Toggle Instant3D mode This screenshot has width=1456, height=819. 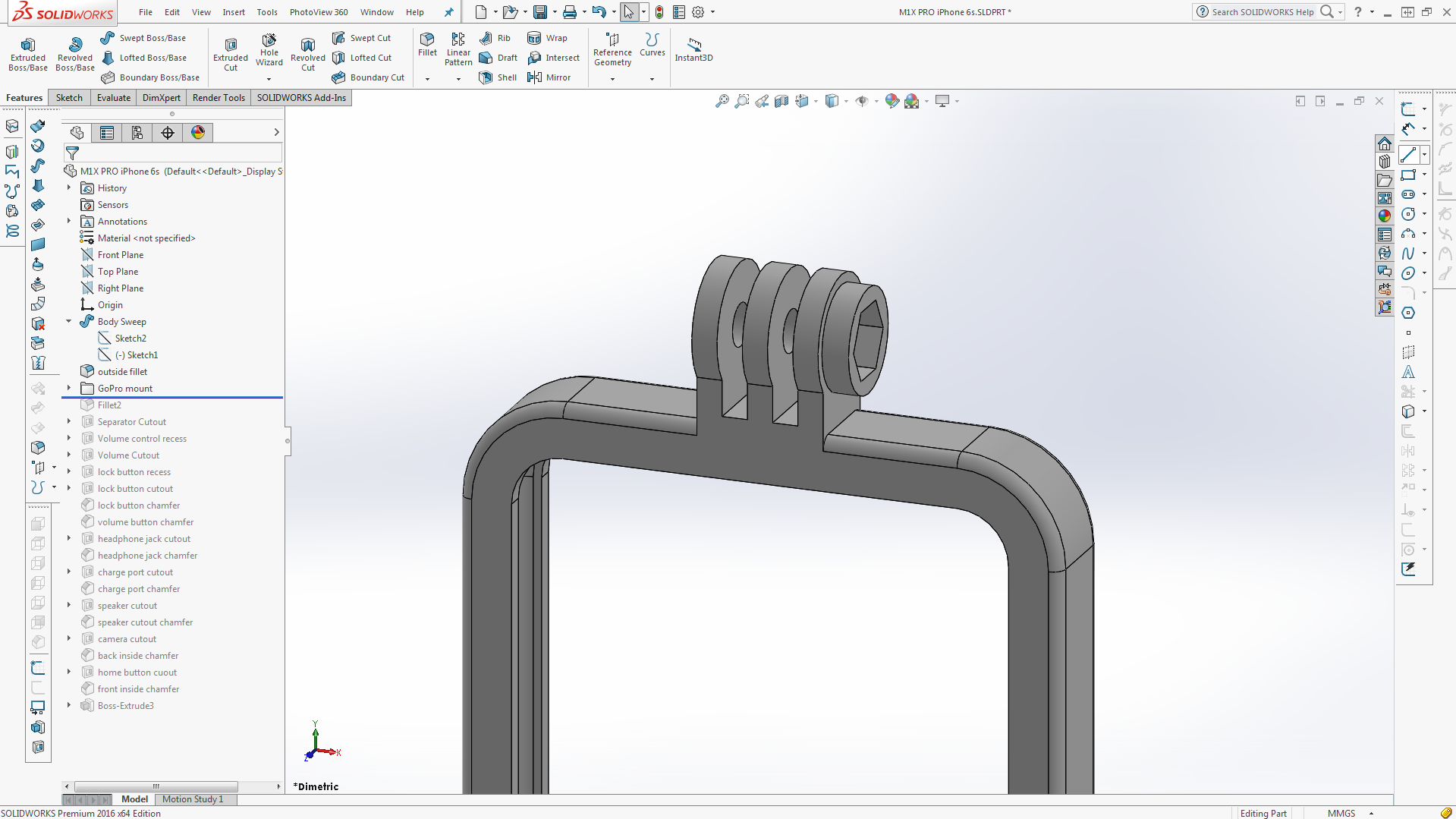tap(693, 49)
